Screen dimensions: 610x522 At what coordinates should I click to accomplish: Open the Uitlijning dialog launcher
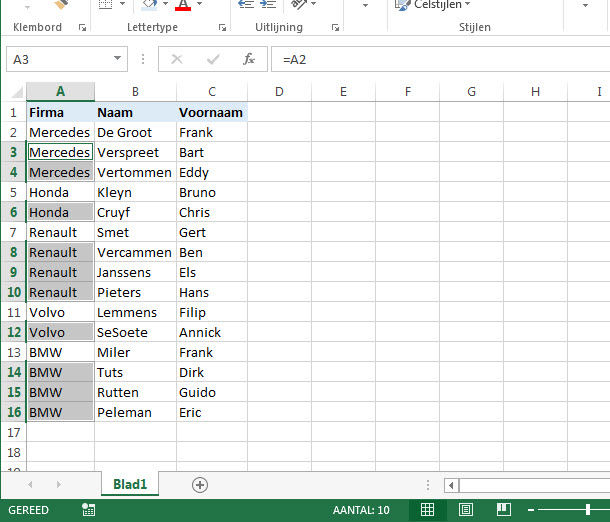(335, 28)
